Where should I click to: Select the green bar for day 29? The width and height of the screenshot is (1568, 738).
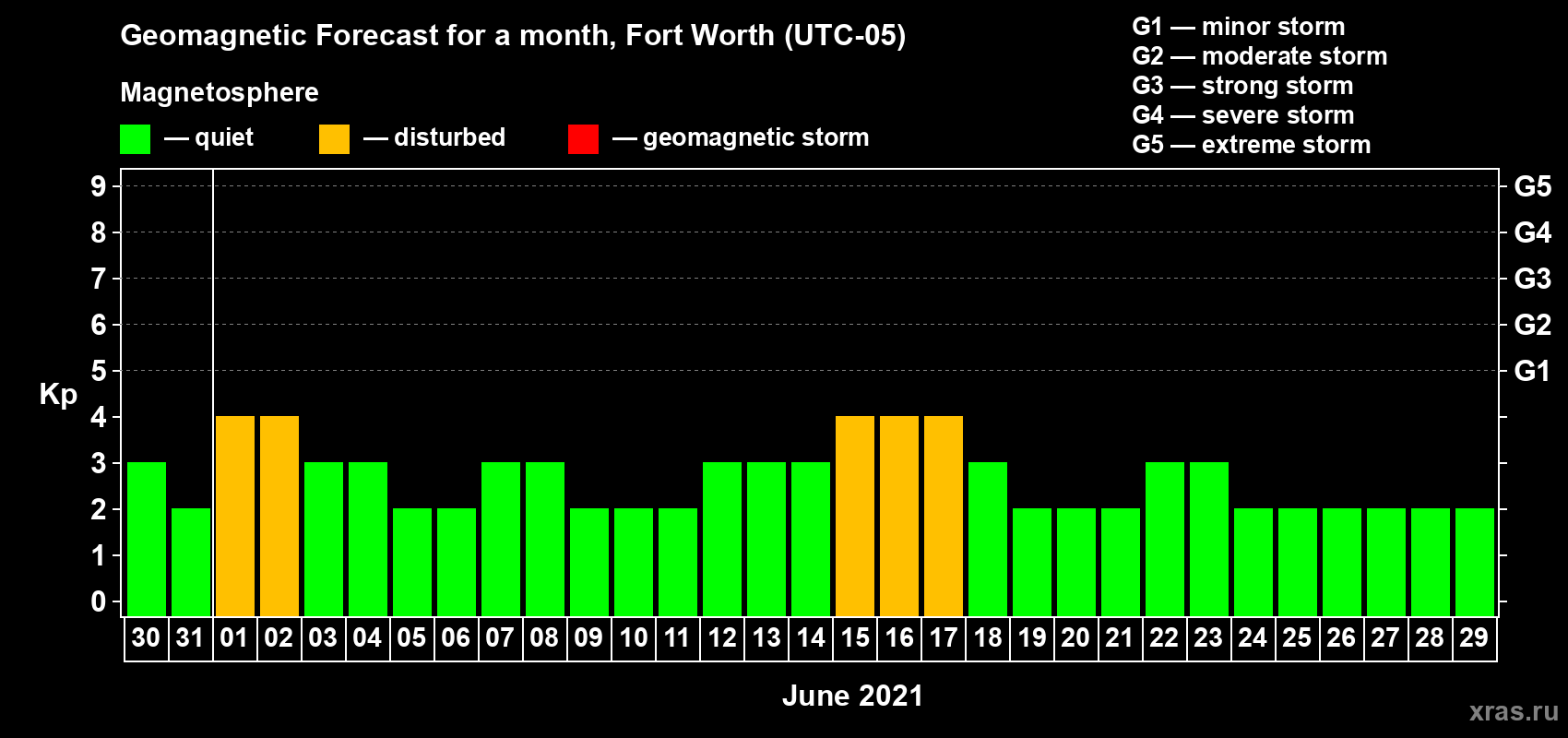point(1475,562)
